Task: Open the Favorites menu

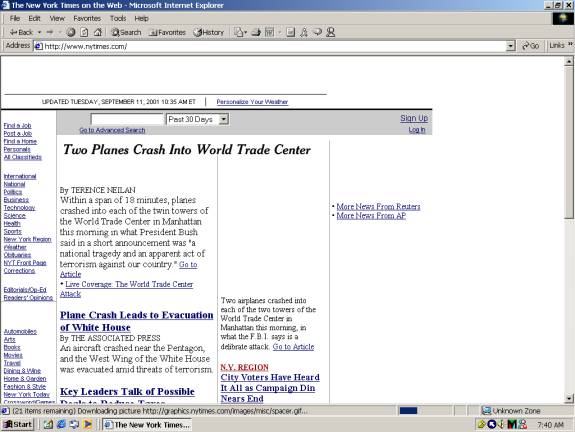Action: pyautogui.click(x=87, y=18)
